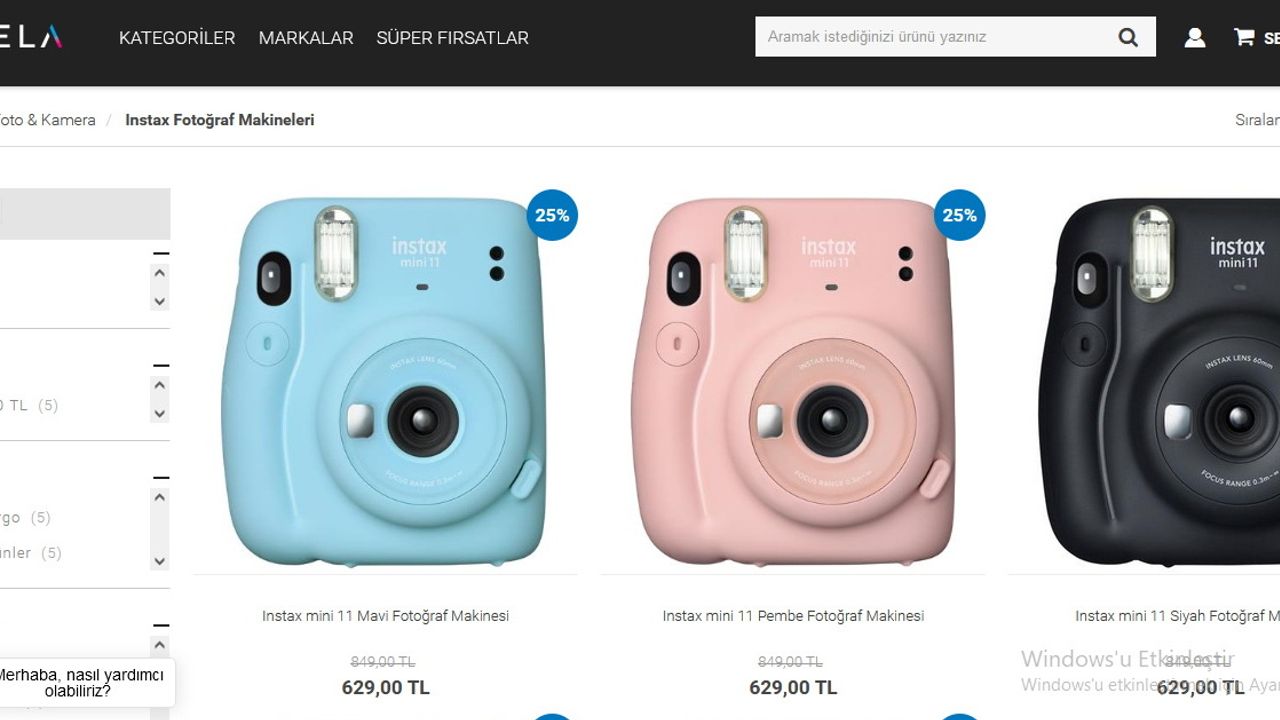Go to SÜPER FIRSATLAR
Screen dimensions: 1280x720
pyautogui.click(x=452, y=38)
